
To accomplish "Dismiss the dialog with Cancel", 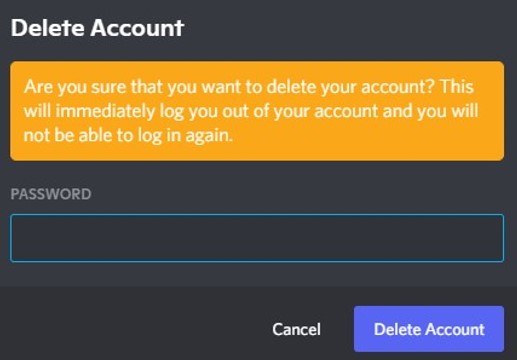I will tap(296, 329).
